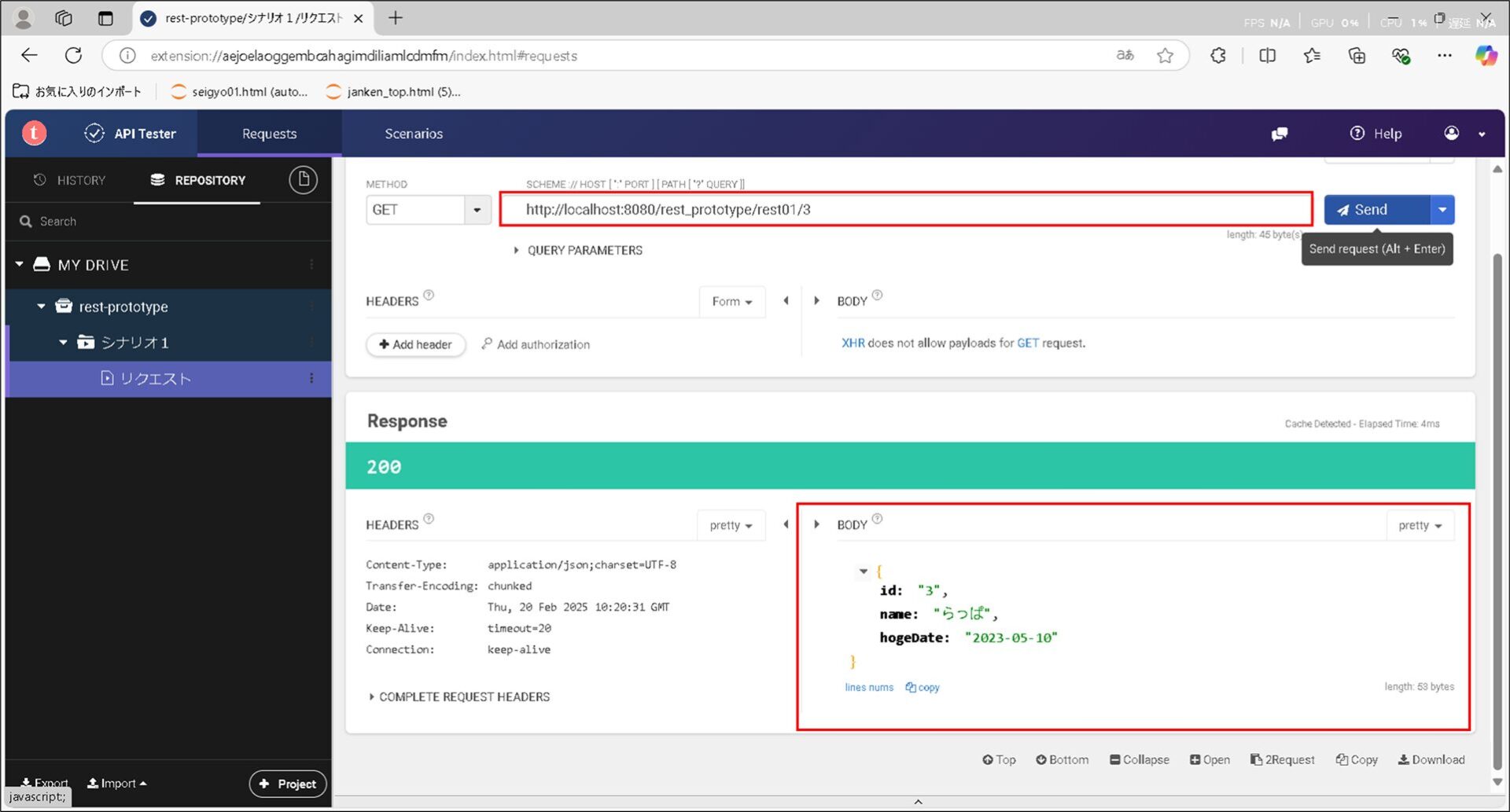
Task: Collapse the rest-prototype project
Action: pyautogui.click(x=41, y=307)
